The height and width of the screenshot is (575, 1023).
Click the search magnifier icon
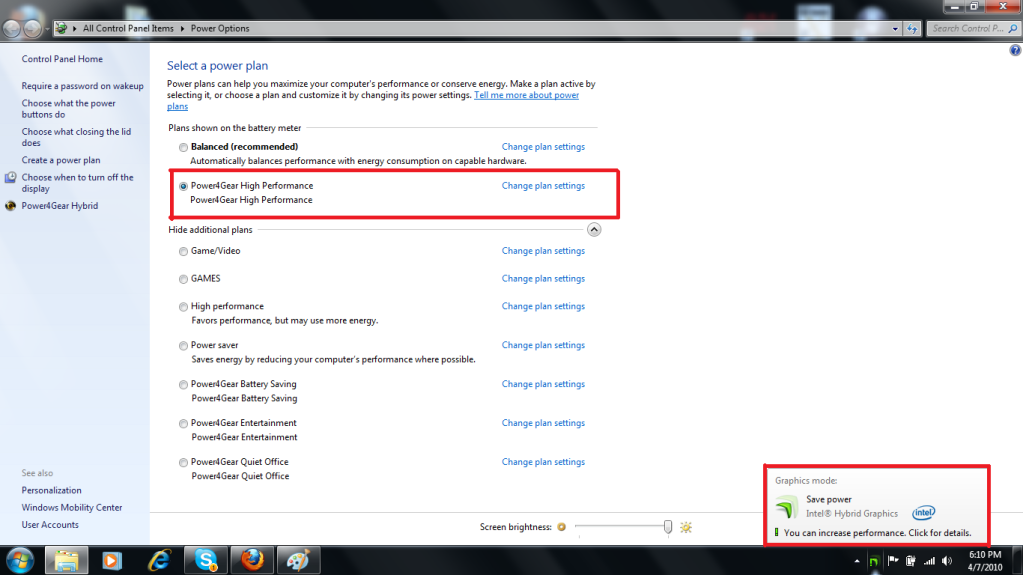(x=1013, y=29)
